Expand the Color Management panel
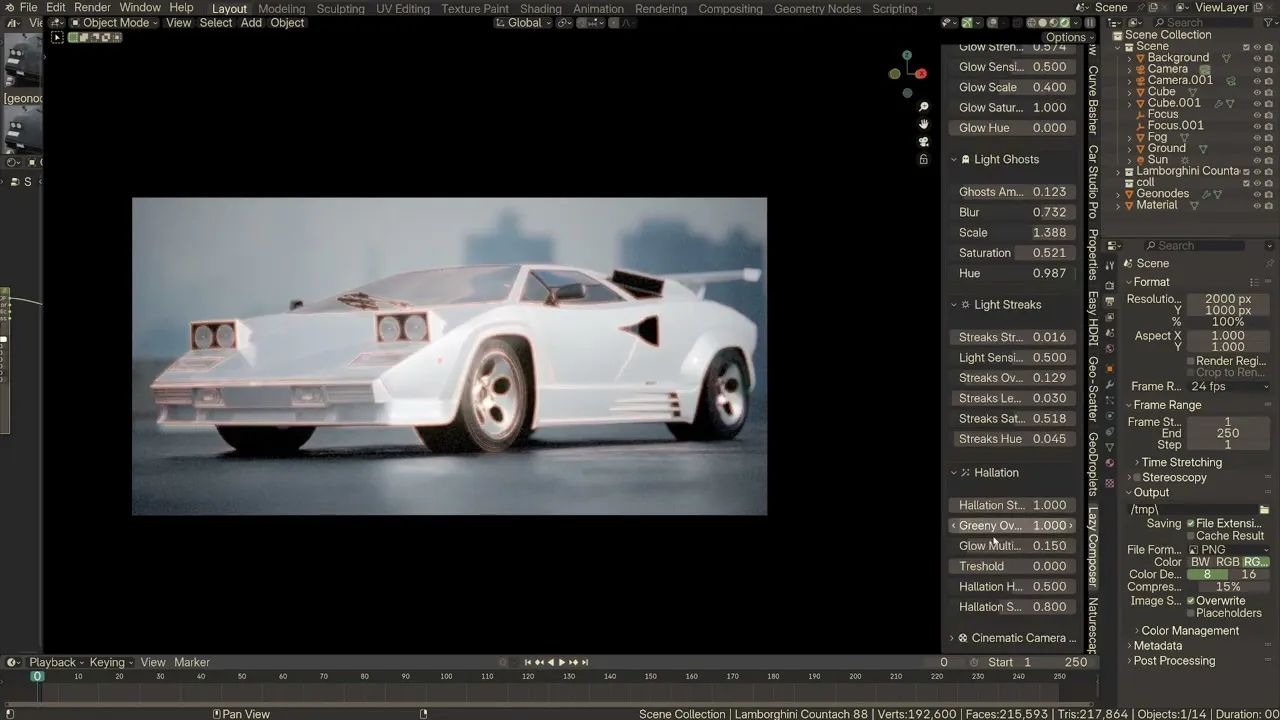The image size is (1280, 720). [x=1189, y=631]
